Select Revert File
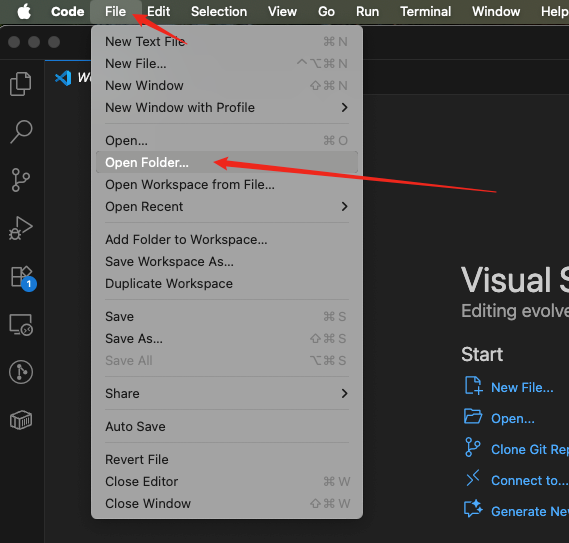This screenshot has height=543, width=569. [227, 460]
